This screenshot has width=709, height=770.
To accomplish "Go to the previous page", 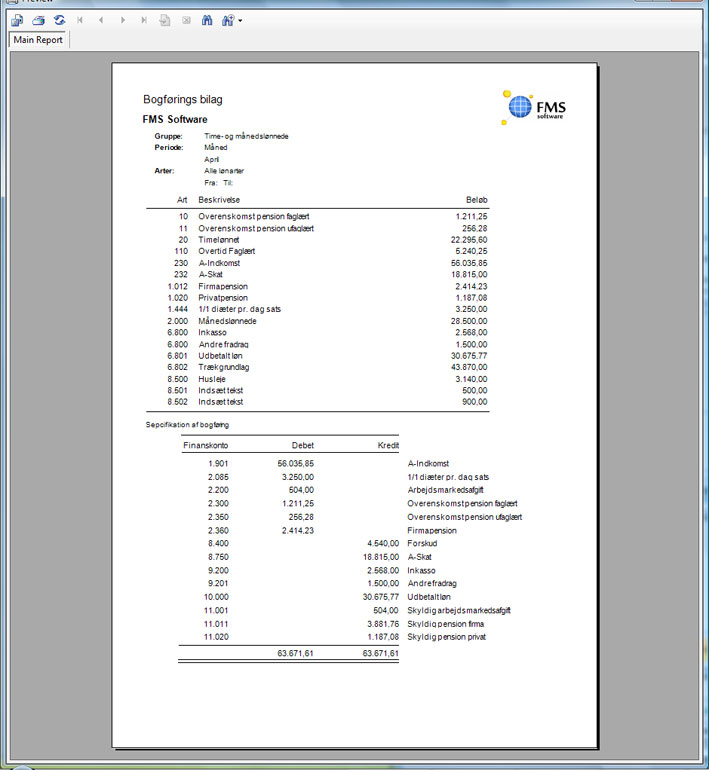I will click(101, 20).
